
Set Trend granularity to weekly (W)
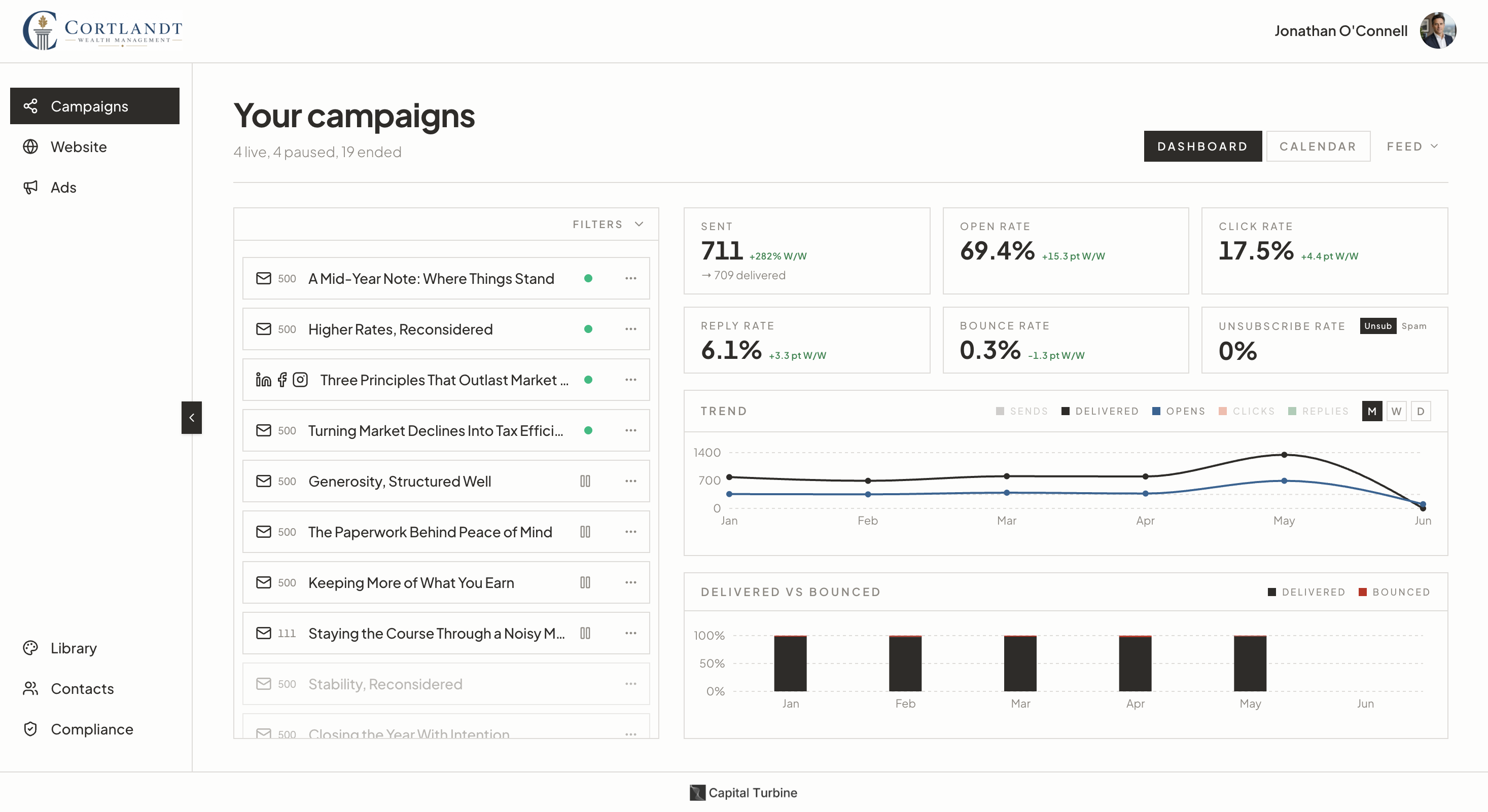1397,411
